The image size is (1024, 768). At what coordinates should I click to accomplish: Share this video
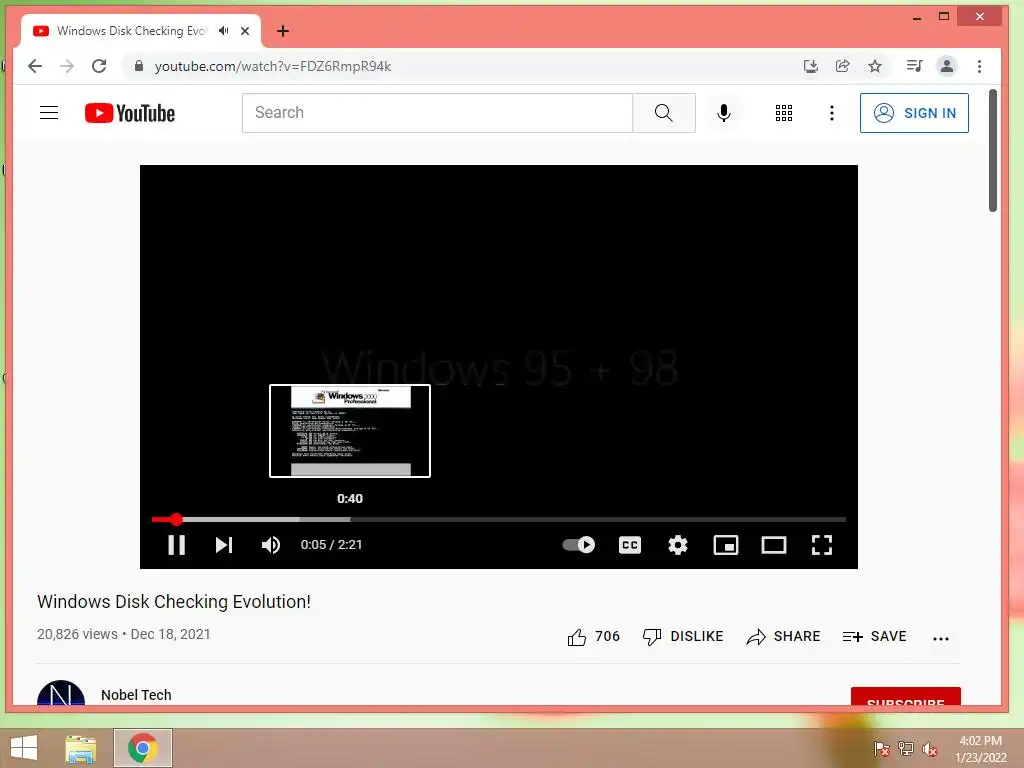tap(783, 637)
